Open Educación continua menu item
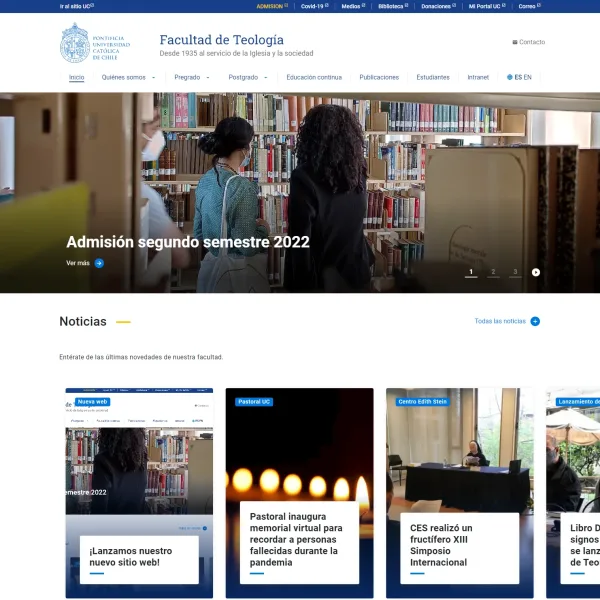Screen dimensions: 600x600 pos(314,77)
